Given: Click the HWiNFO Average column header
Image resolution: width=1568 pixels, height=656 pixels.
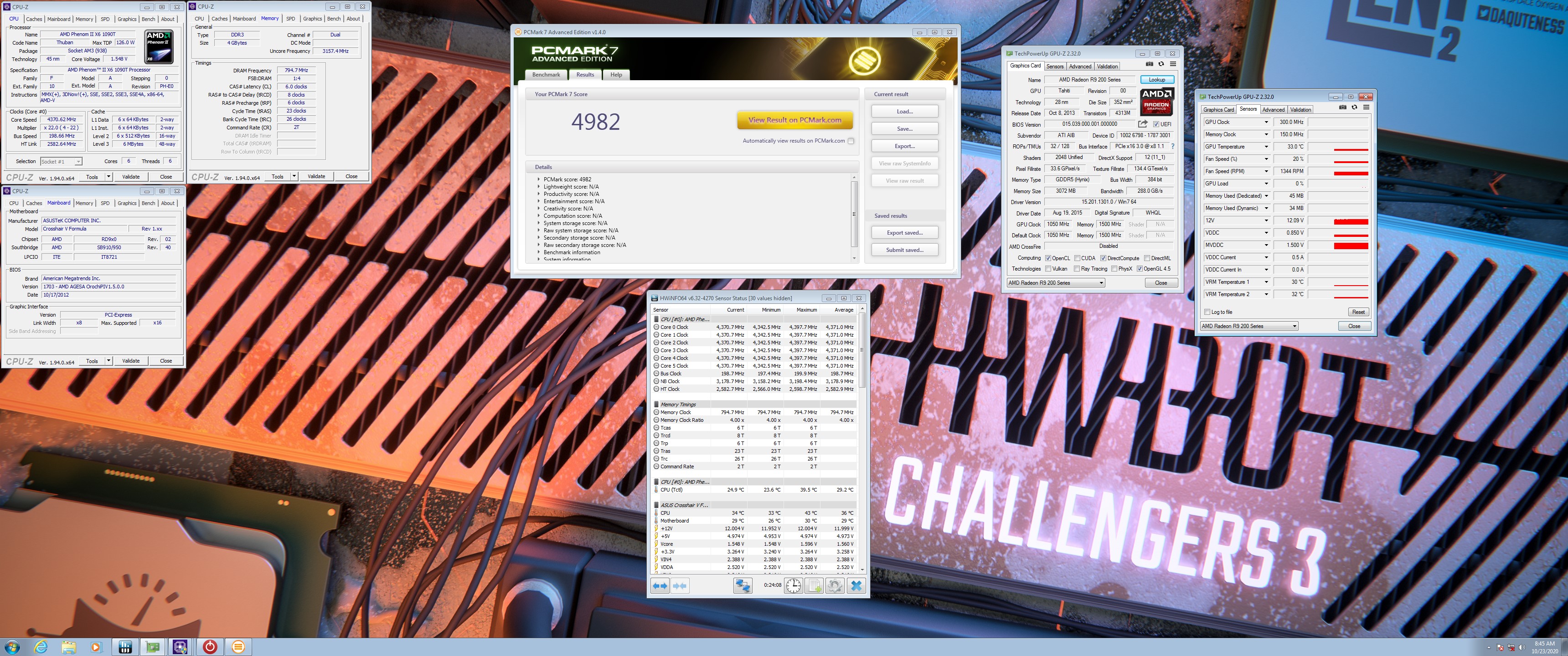Looking at the screenshot, I should point(843,310).
